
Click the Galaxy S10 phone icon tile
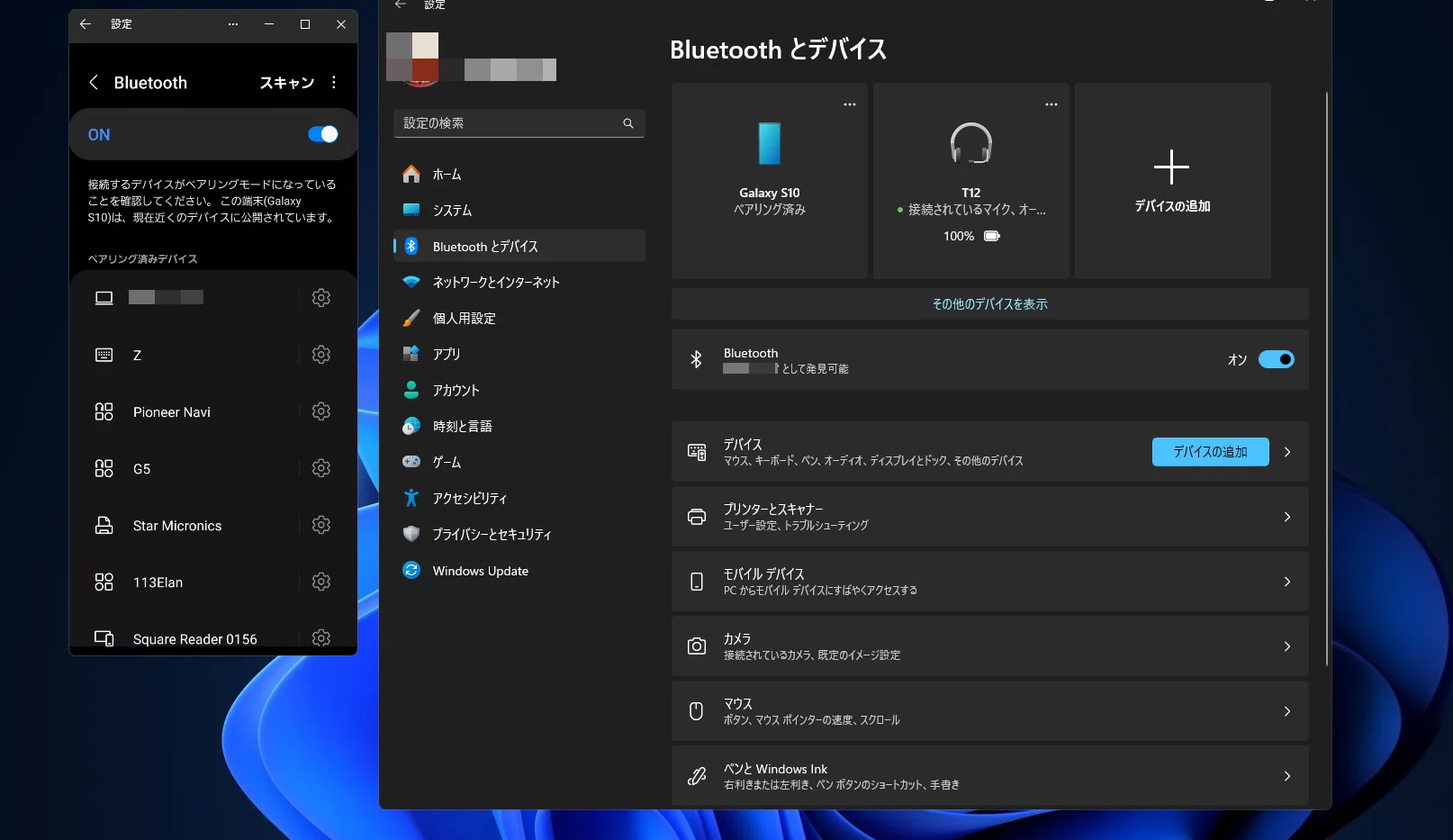pyautogui.click(x=769, y=143)
